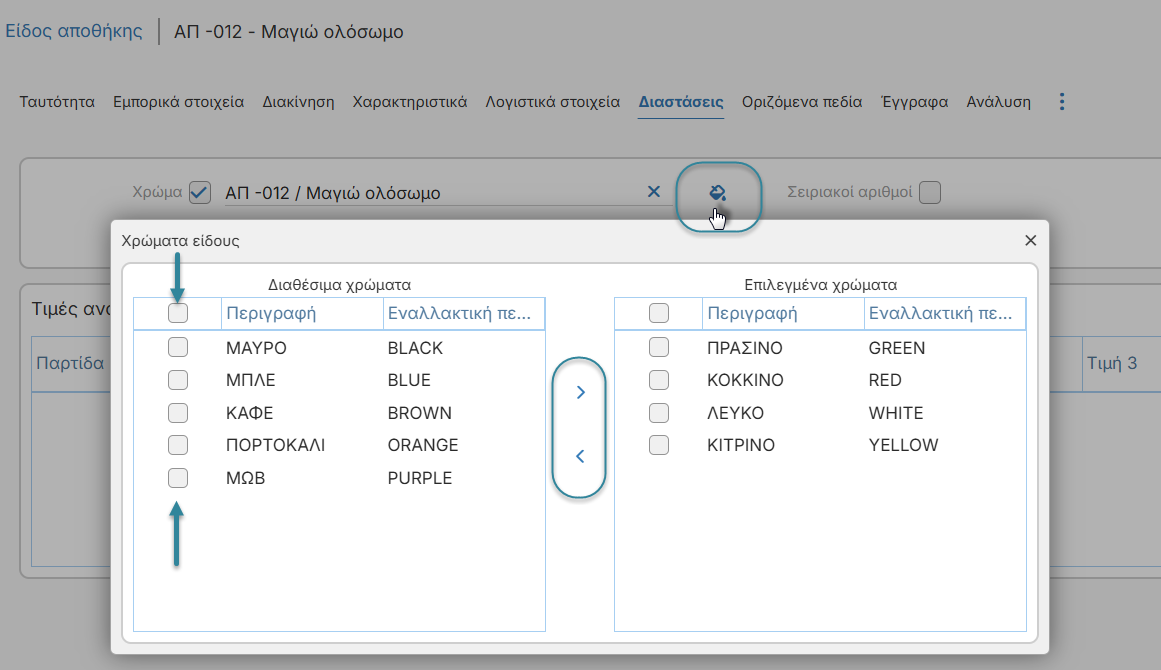1161x670 pixels.
Task: Sort available colors by Περιγραφή column
Action: pos(302,313)
